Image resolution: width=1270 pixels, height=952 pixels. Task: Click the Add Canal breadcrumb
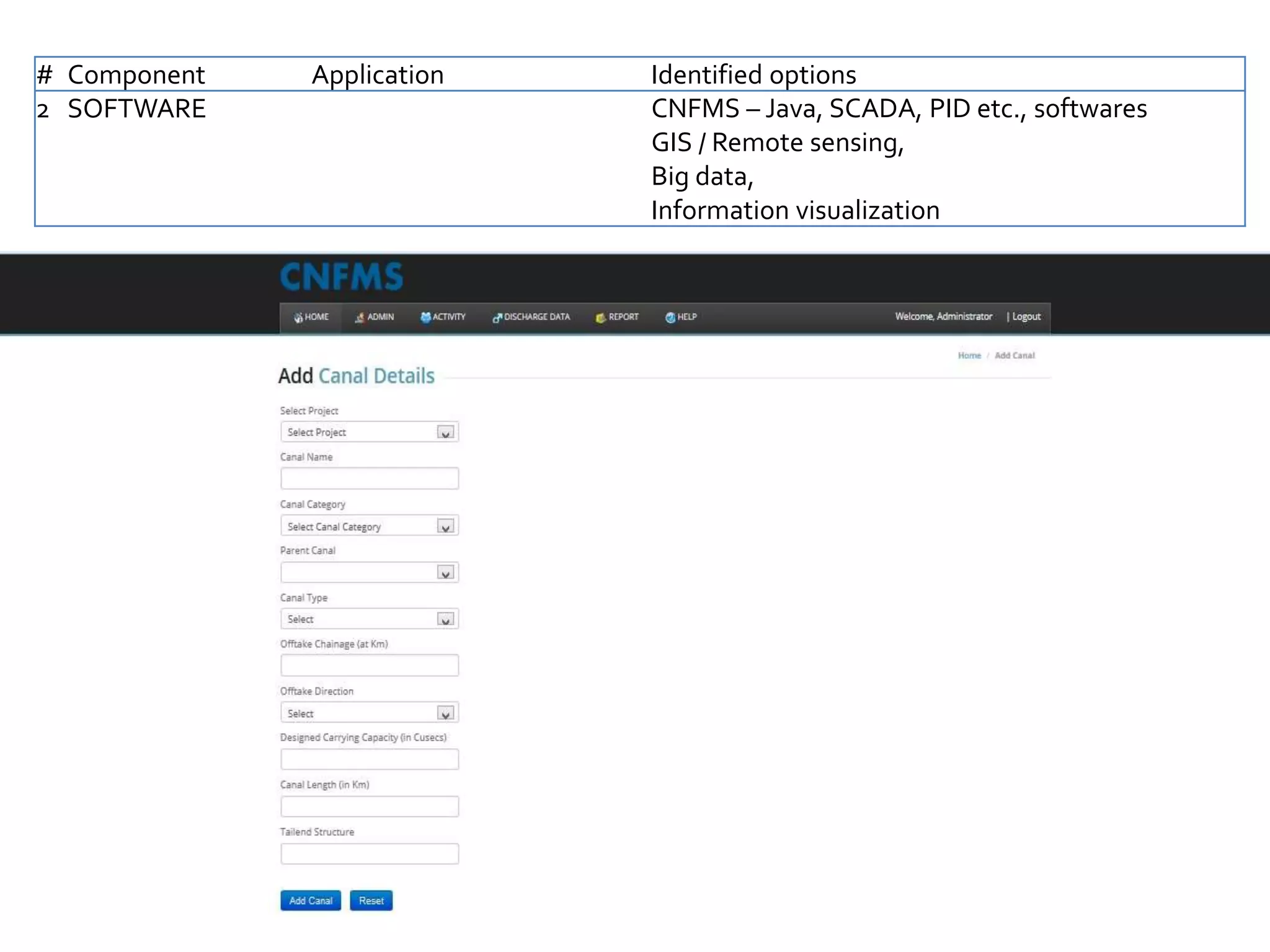[x=1015, y=355]
